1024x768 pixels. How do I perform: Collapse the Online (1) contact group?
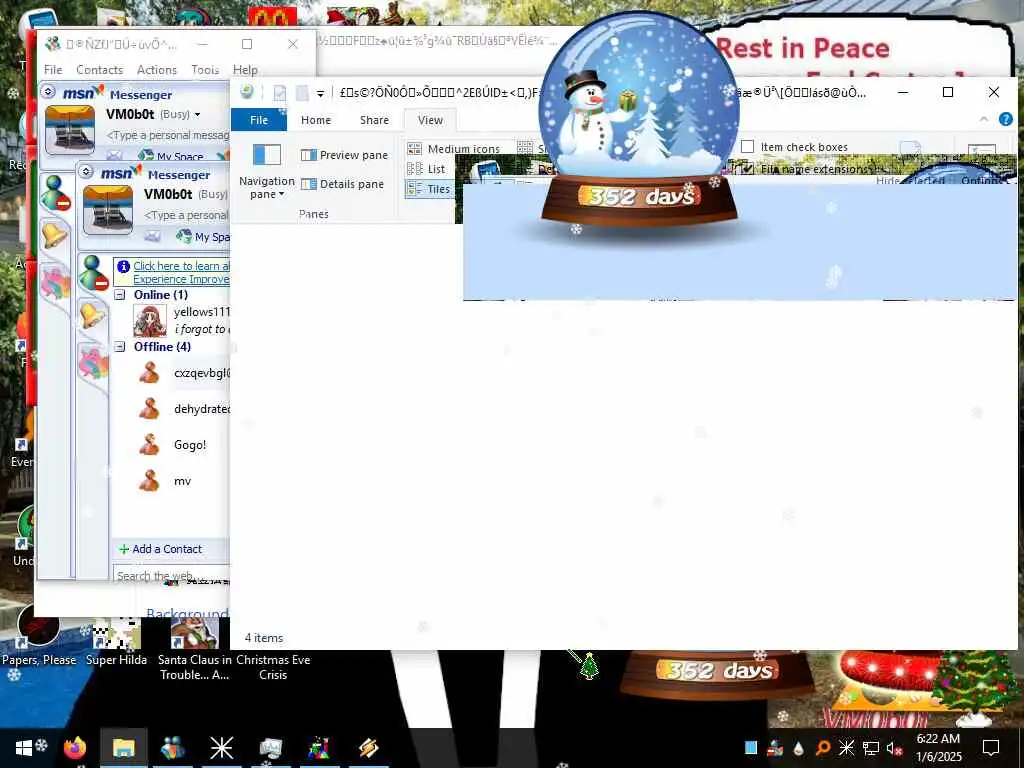(120, 295)
